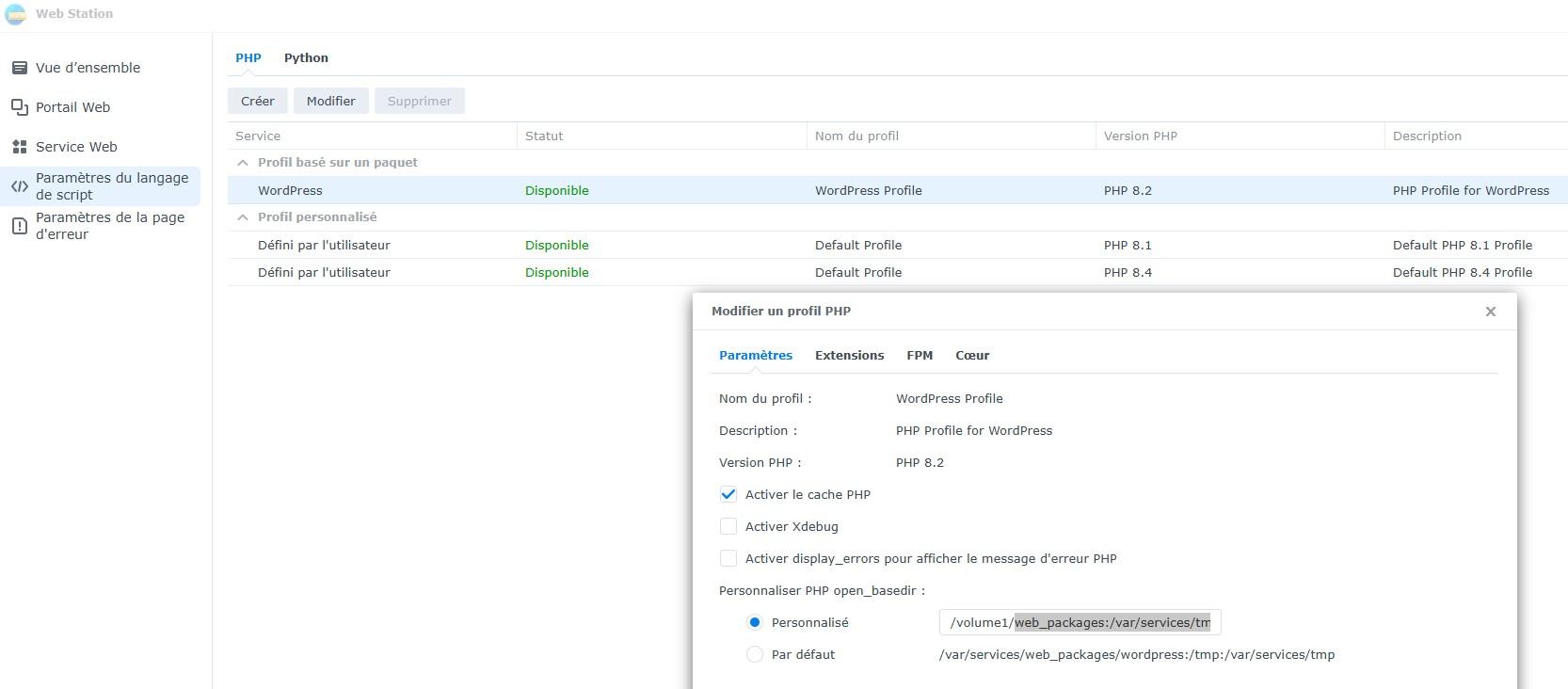Choose the Personnalisé radio button

pyautogui.click(x=755, y=623)
